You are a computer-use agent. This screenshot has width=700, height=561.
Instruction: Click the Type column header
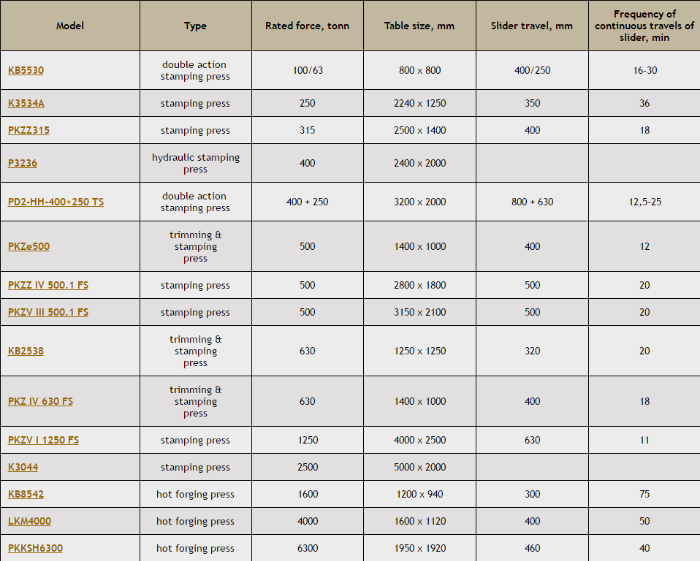coord(196,26)
